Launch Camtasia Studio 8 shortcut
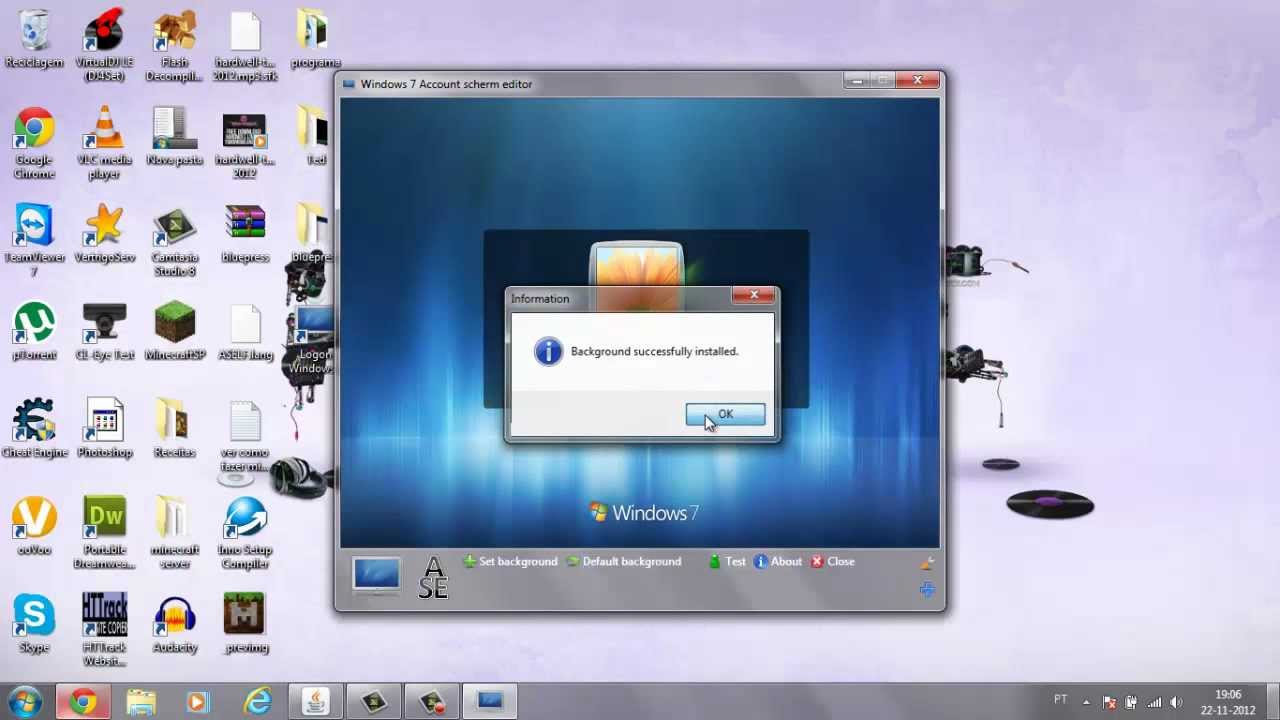The height and width of the screenshot is (720, 1280). click(175, 241)
